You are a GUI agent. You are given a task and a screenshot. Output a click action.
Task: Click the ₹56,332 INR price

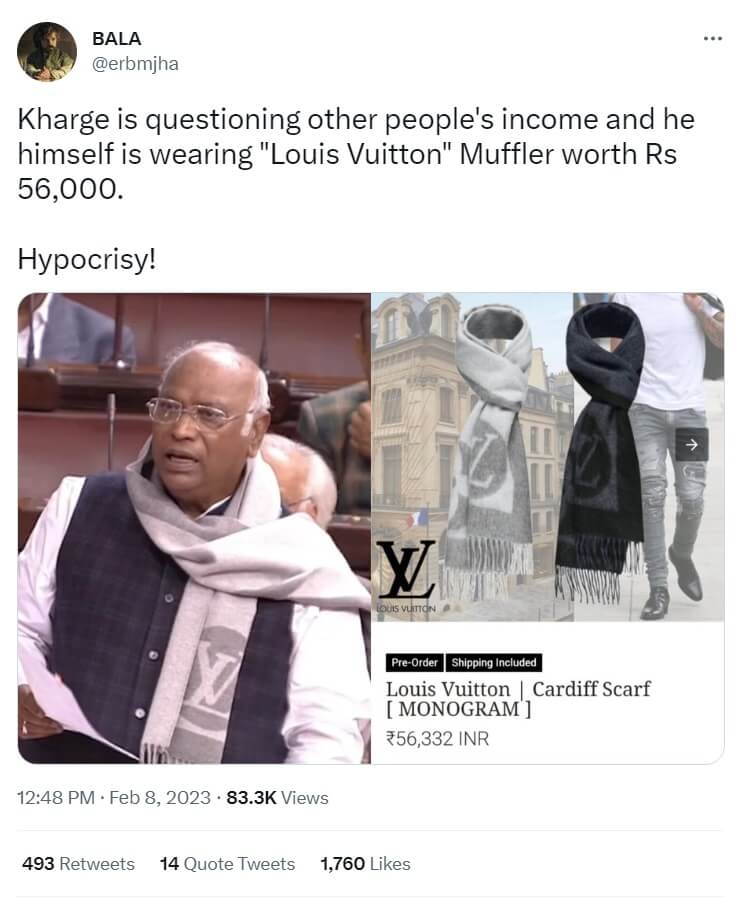pyautogui.click(x=438, y=738)
